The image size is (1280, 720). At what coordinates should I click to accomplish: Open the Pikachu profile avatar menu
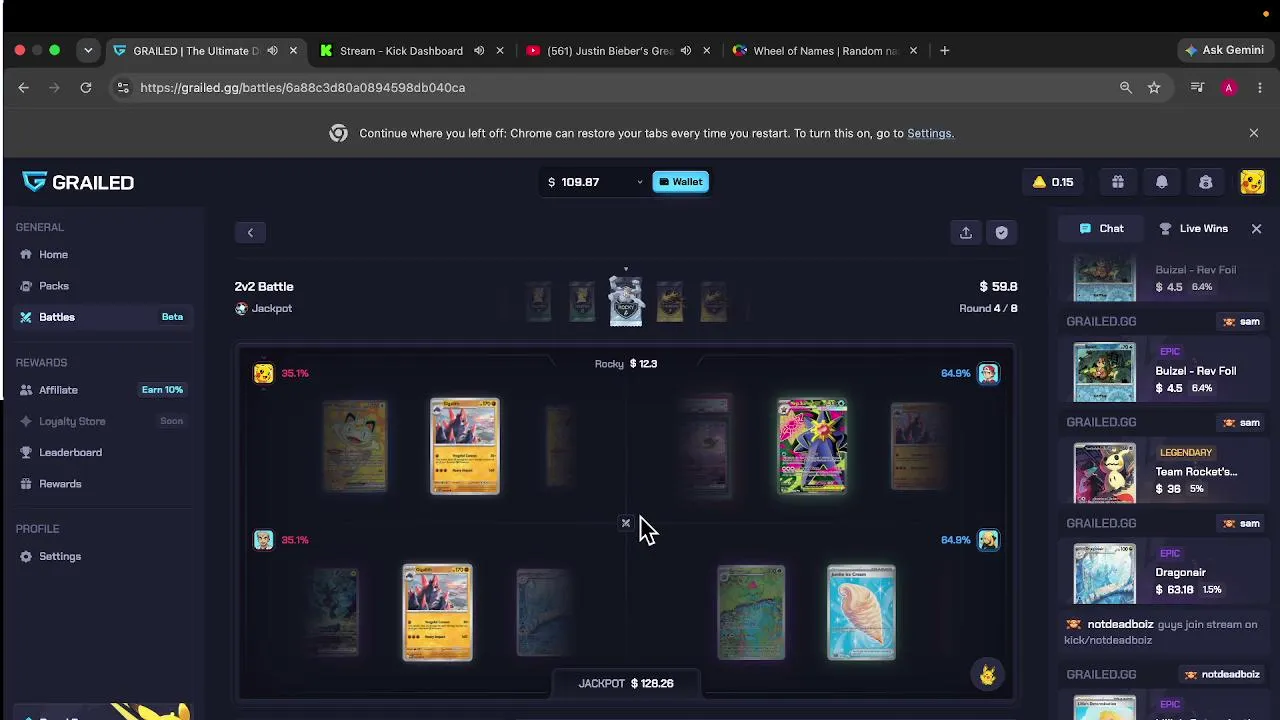[x=1252, y=182]
